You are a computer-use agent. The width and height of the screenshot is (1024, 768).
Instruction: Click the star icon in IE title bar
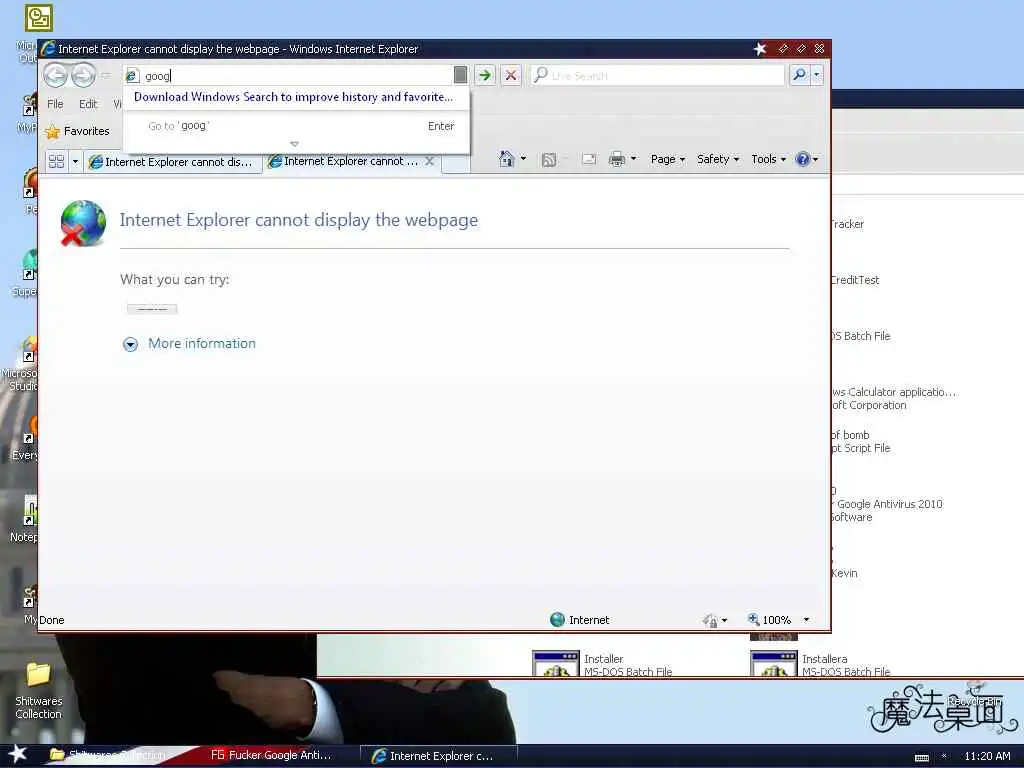point(760,49)
